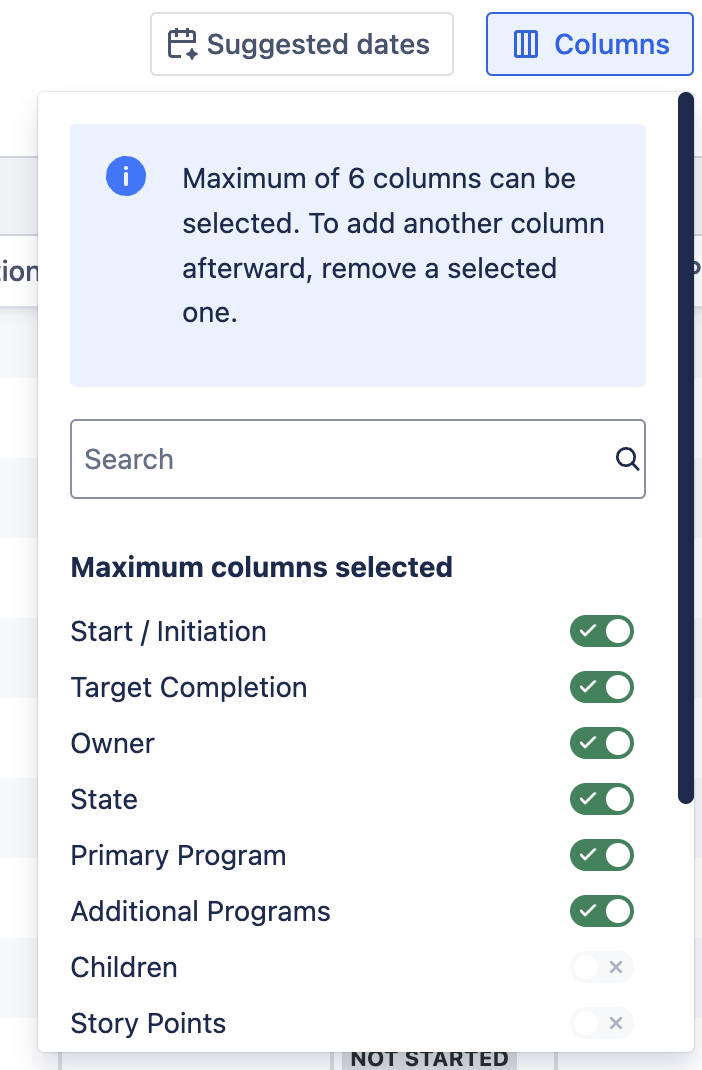This screenshot has width=702, height=1070.
Task: Switch off the State column
Action: (602, 800)
